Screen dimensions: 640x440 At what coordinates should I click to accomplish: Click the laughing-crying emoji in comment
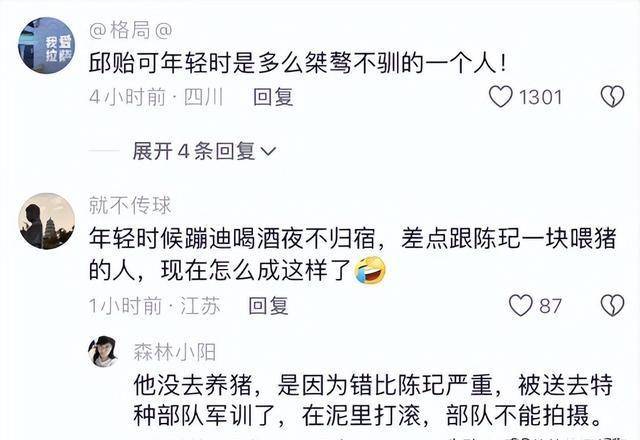(x=370, y=270)
